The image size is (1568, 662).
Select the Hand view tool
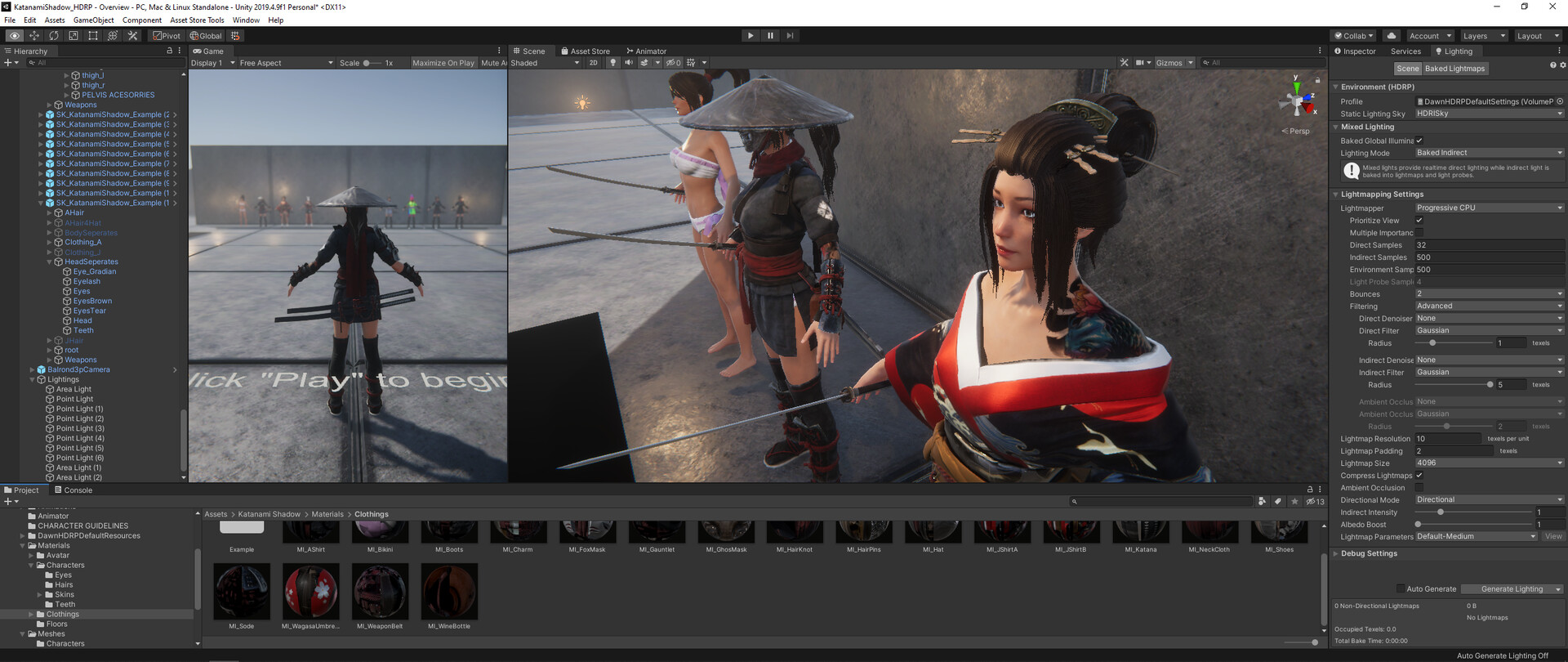pos(14,36)
